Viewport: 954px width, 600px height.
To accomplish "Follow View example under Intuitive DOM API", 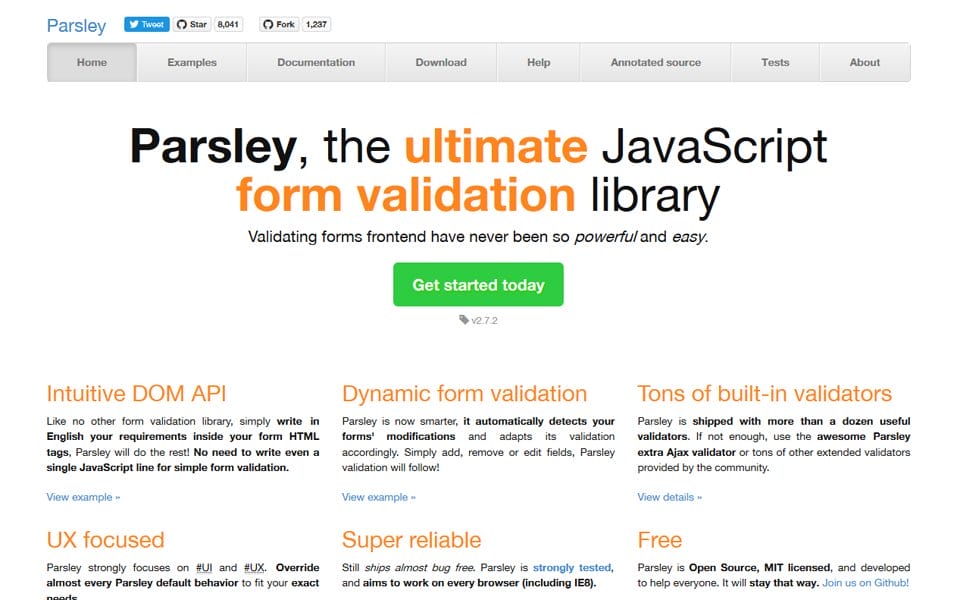I will (x=83, y=497).
